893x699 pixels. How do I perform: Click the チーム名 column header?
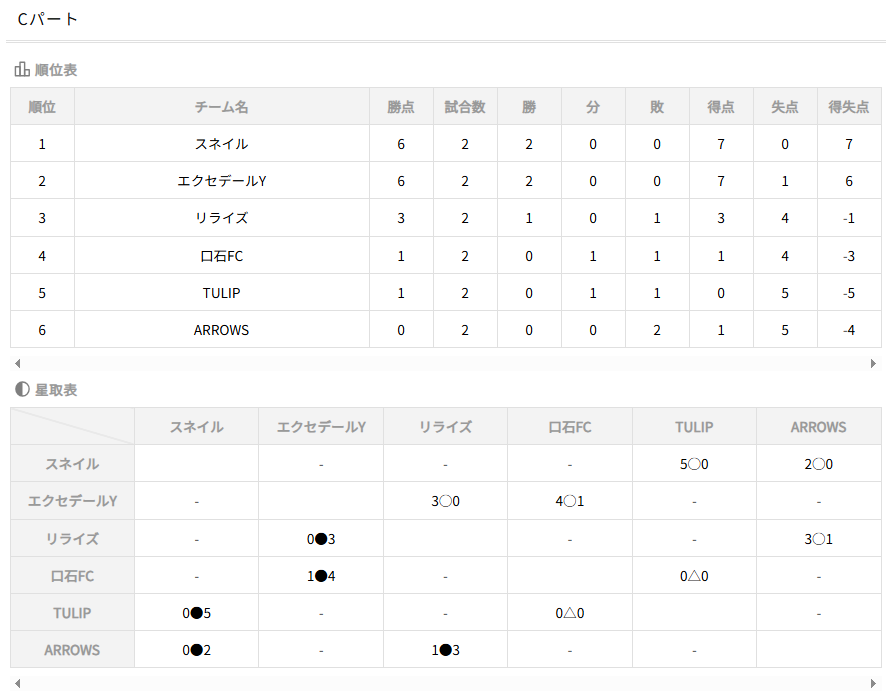click(x=221, y=107)
